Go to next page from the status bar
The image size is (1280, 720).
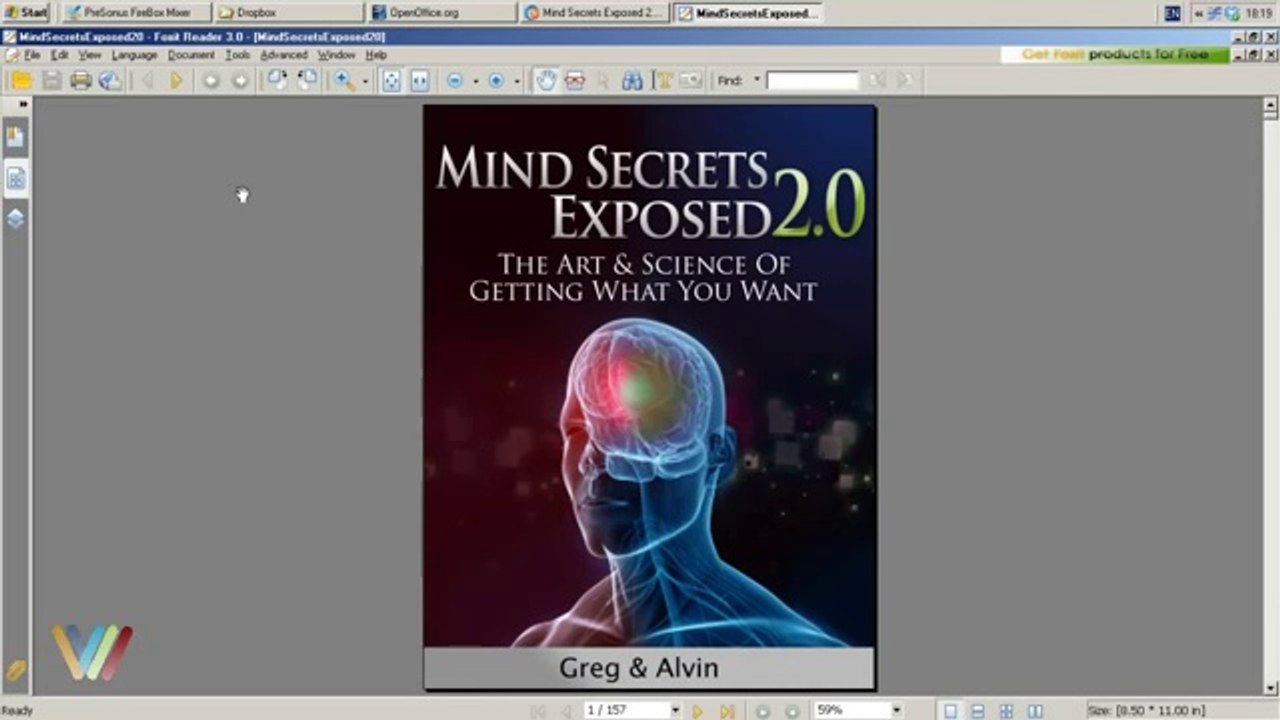pos(698,710)
